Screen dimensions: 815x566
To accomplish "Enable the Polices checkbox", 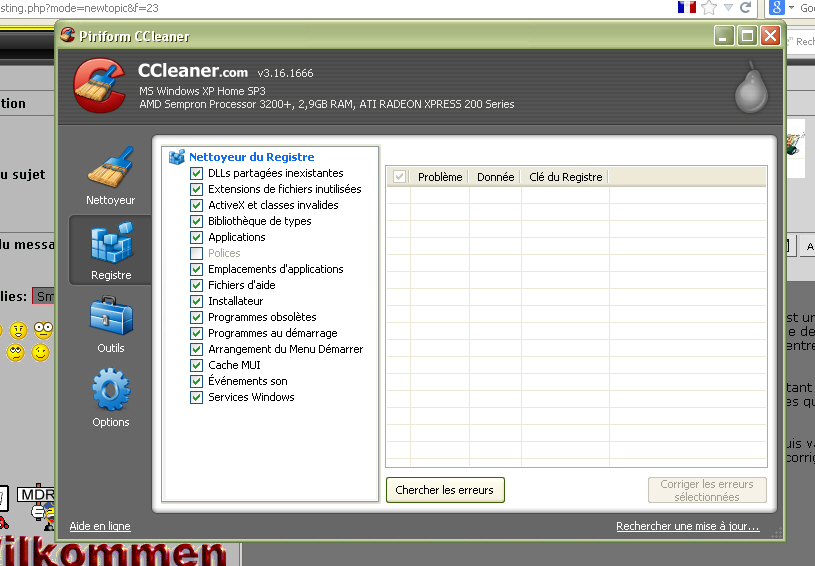I will tap(196, 253).
